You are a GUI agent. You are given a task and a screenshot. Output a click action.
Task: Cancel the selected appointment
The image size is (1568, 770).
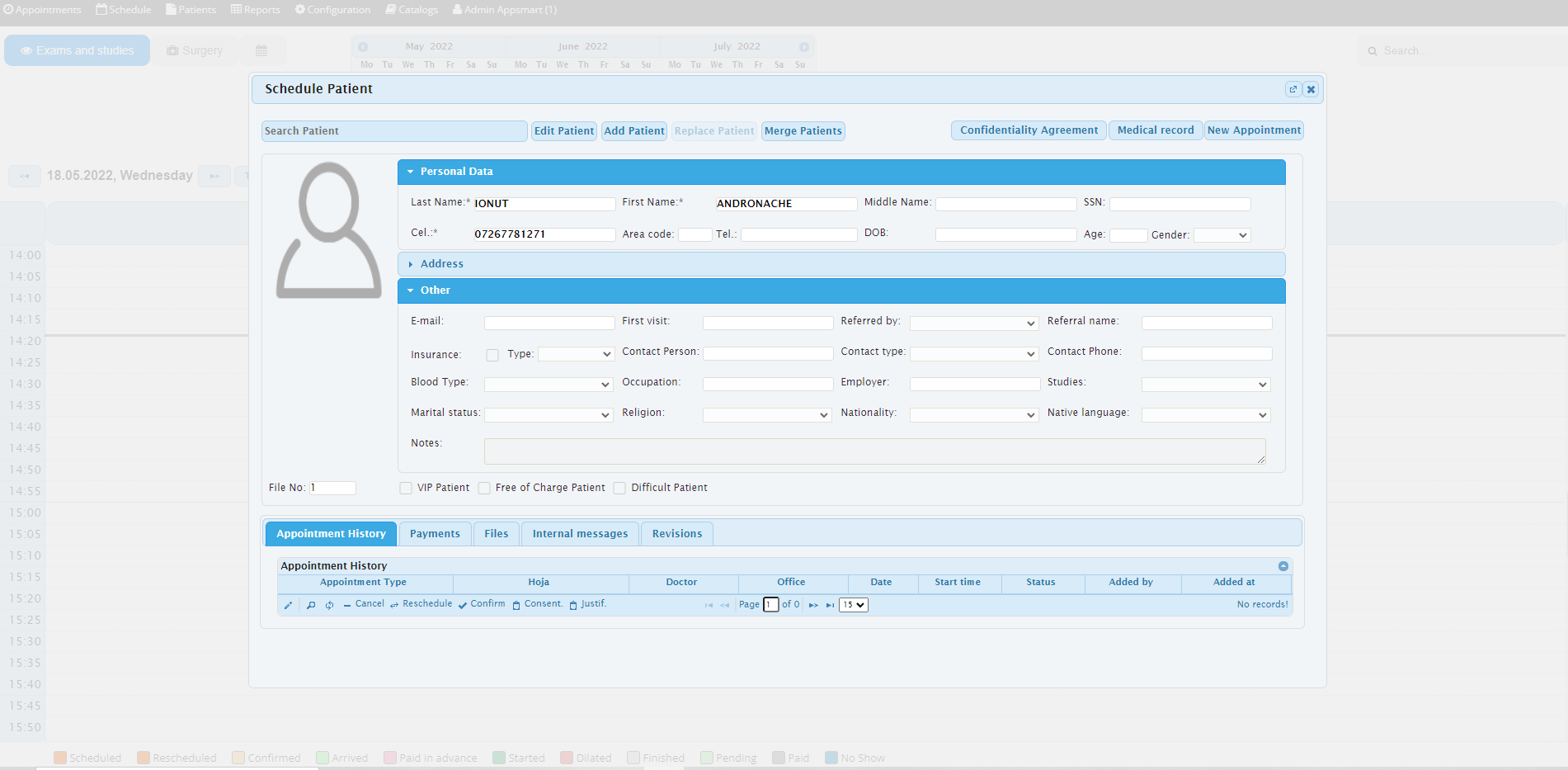(x=364, y=604)
